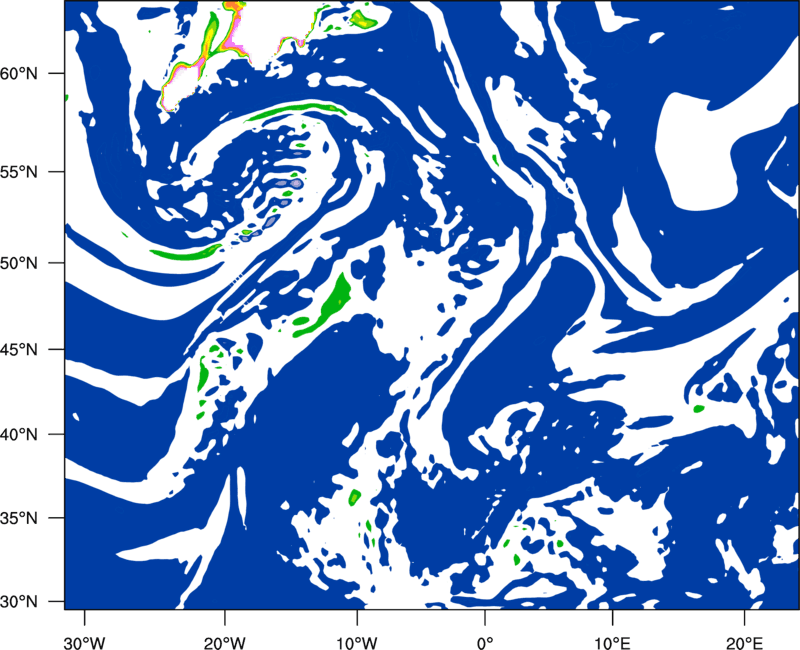
Task: Click the 10°W longitude label
Action: point(356,643)
